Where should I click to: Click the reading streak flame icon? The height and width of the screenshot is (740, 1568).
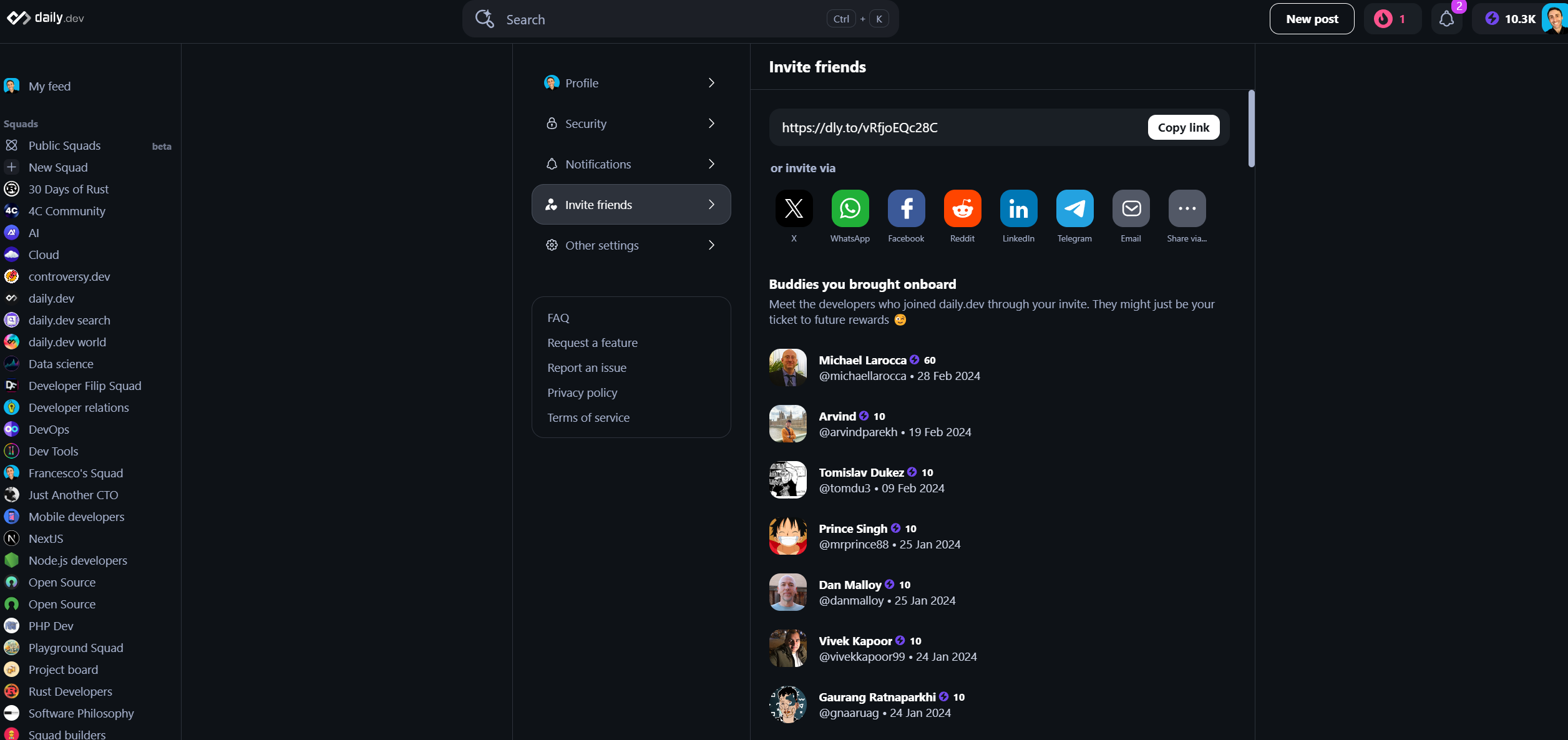(1383, 19)
